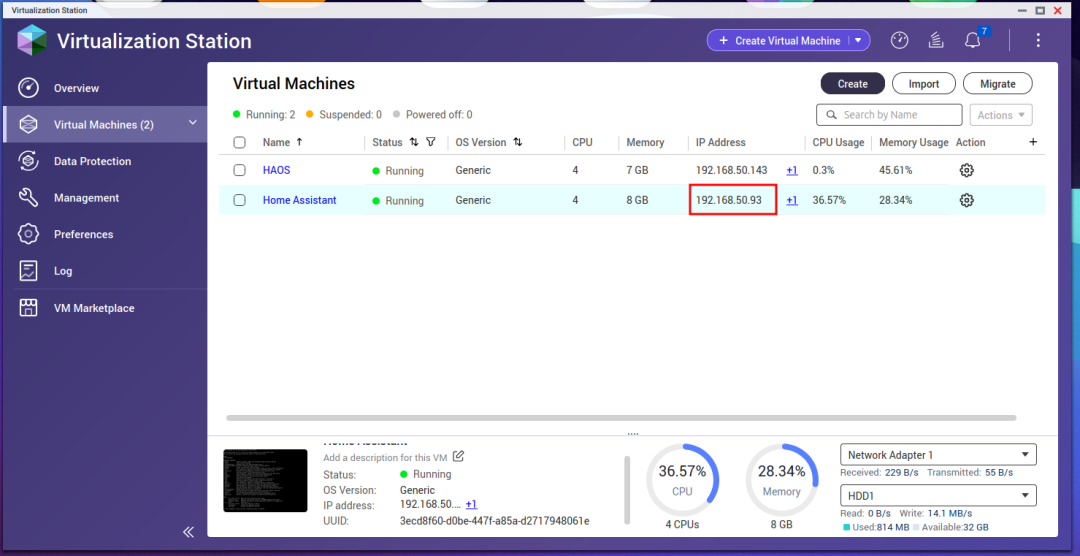Open the three-dot more menu
The image size is (1080, 556).
1038,40
